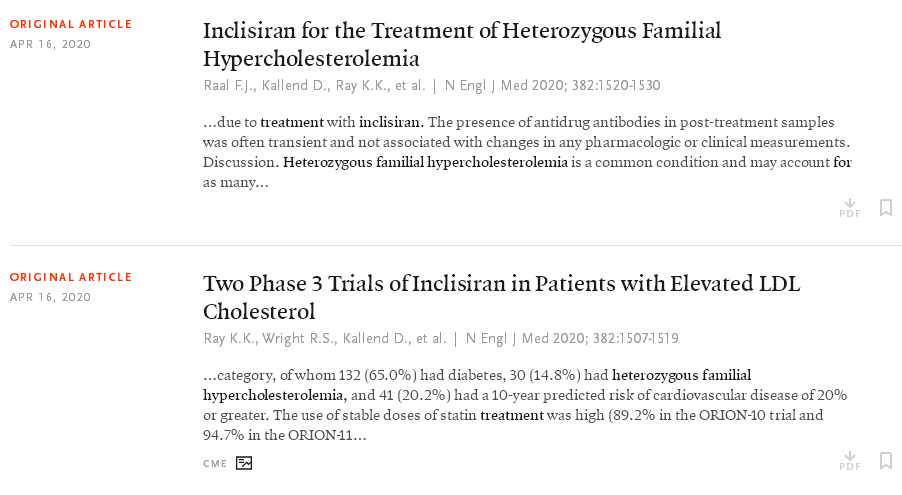Click citation N Engl J Med 2020; 382:1507-1519
Screen dimensions: 902x495
click(572, 338)
